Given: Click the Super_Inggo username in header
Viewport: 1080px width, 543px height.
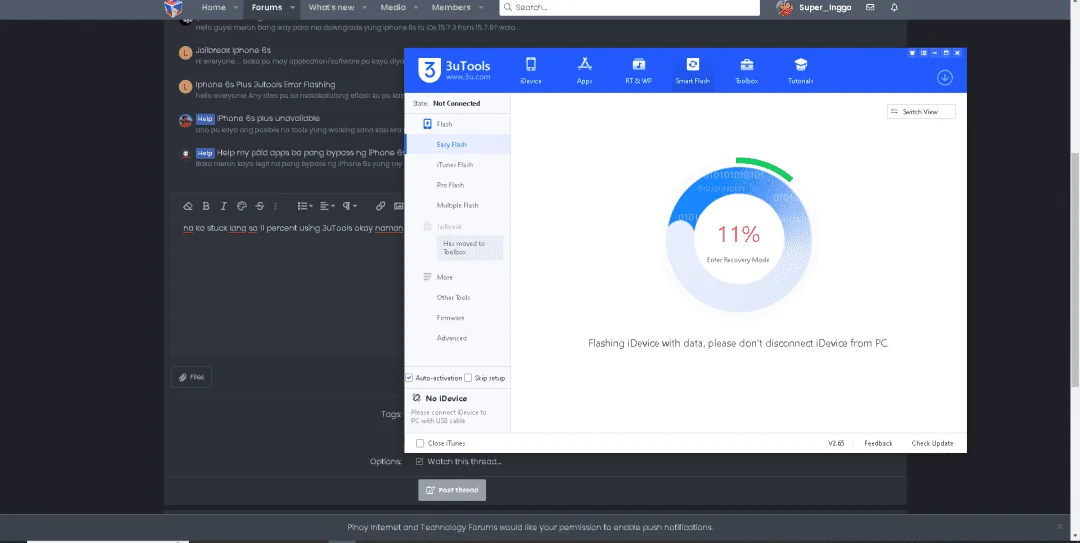Looking at the screenshot, I should (x=825, y=8).
